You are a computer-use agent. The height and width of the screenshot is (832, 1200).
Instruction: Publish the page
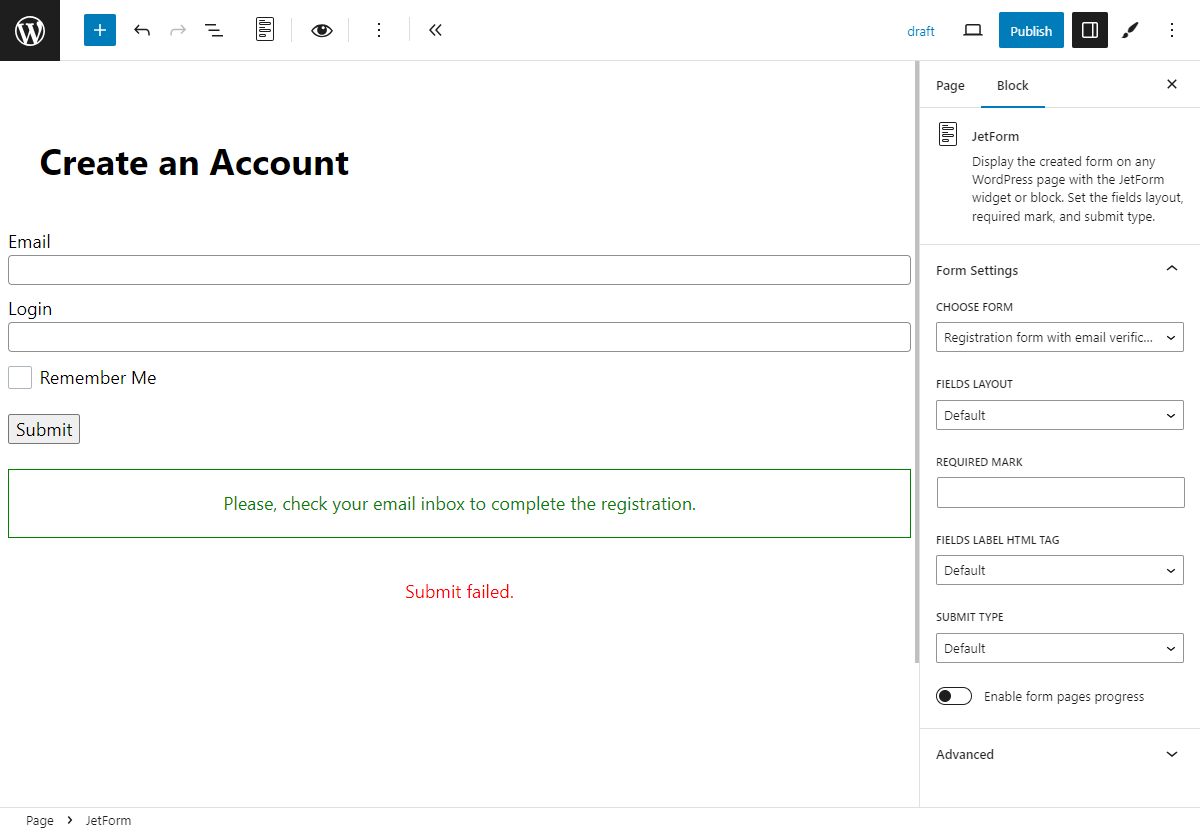pos(1031,30)
